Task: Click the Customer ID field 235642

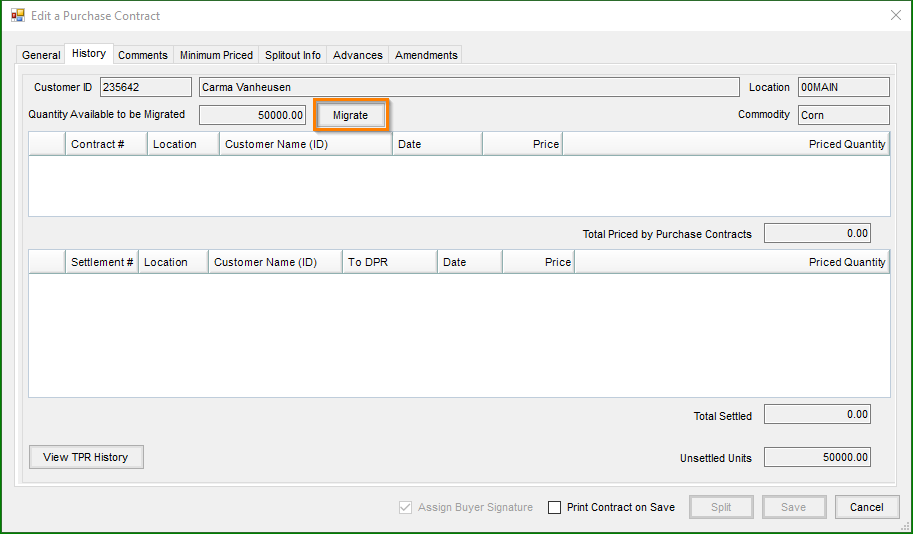Action: [146, 87]
